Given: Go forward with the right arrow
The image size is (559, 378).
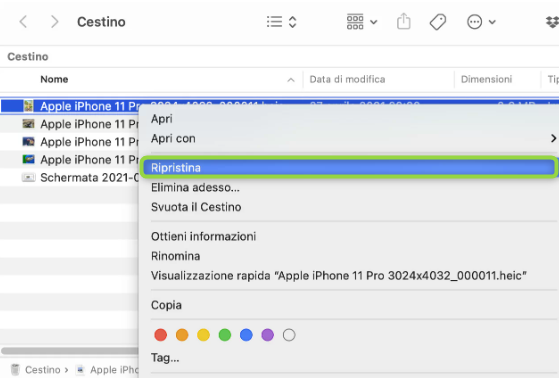Looking at the screenshot, I should [54, 22].
